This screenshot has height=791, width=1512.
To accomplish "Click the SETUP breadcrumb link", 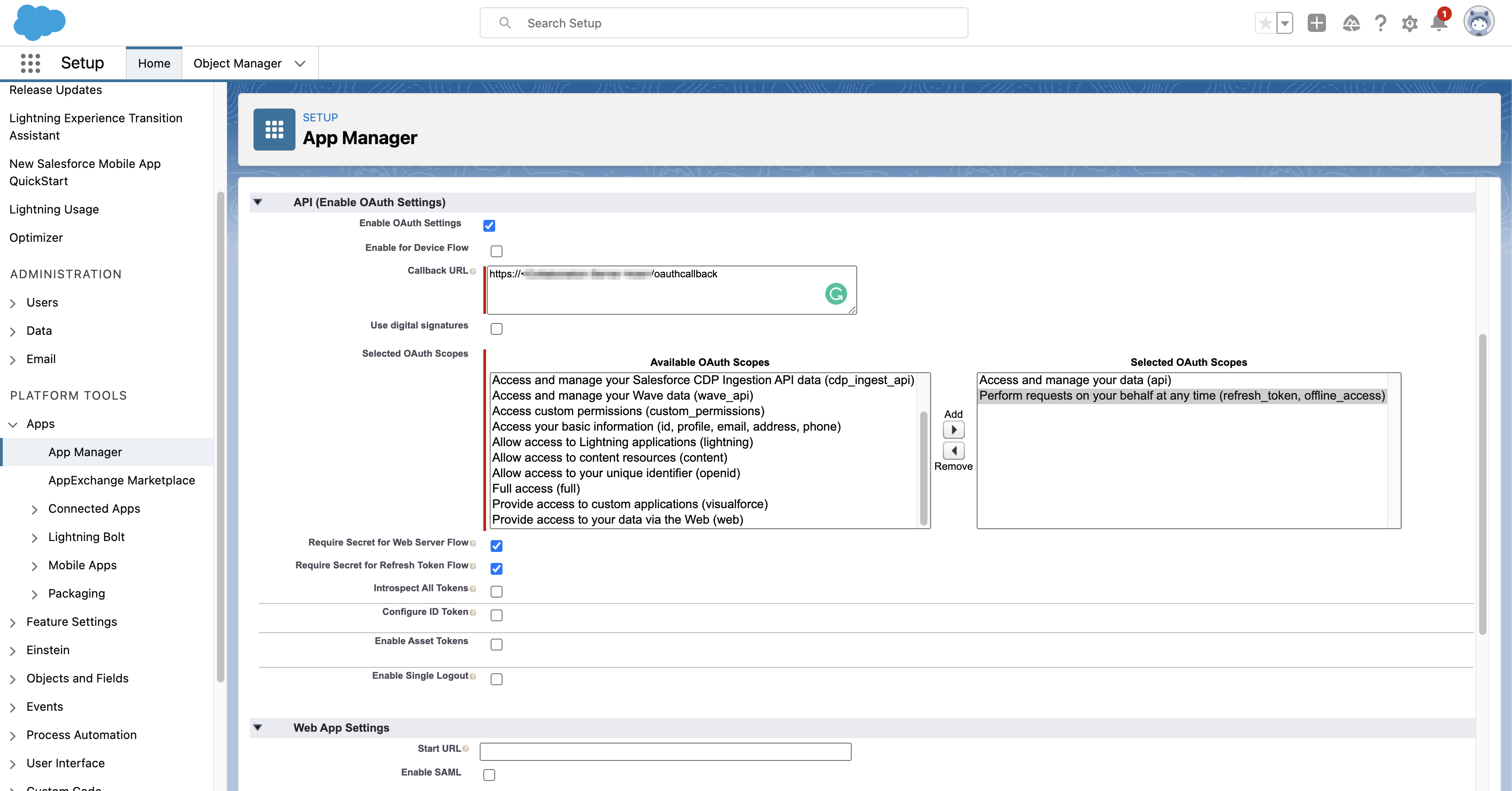I will tap(321, 117).
